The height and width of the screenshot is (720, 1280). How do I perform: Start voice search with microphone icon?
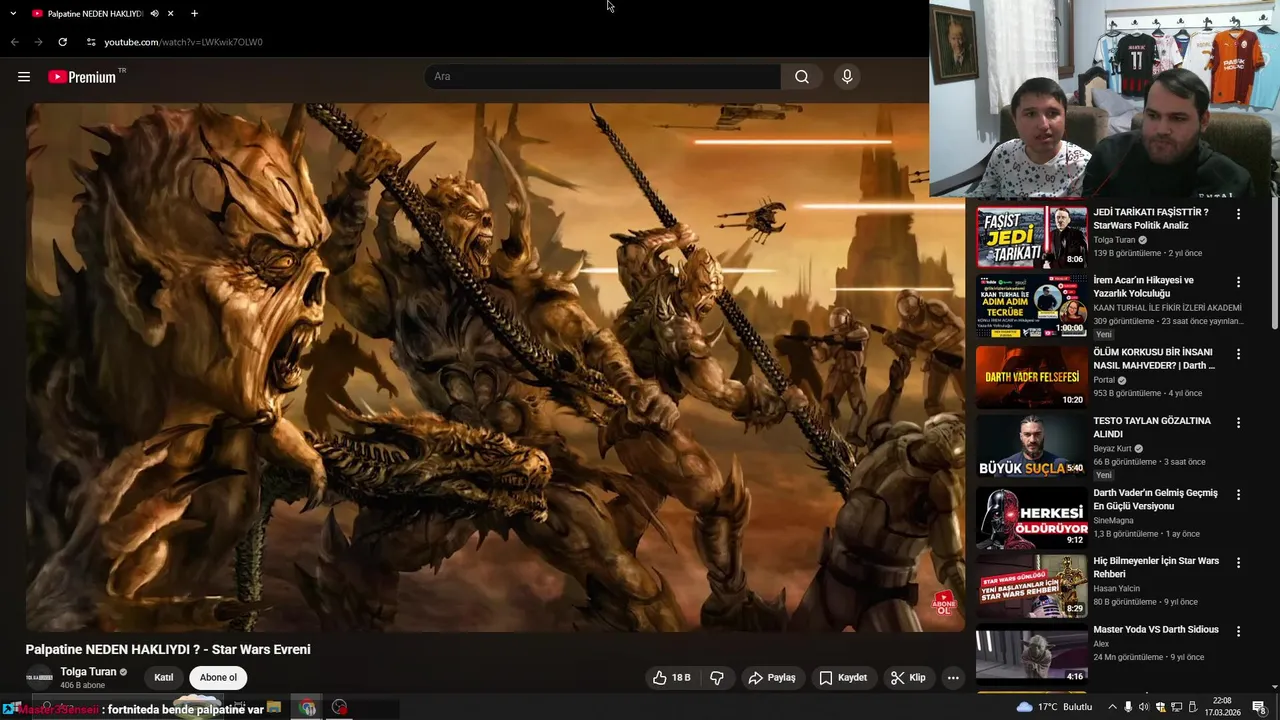(x=847, y=77)
